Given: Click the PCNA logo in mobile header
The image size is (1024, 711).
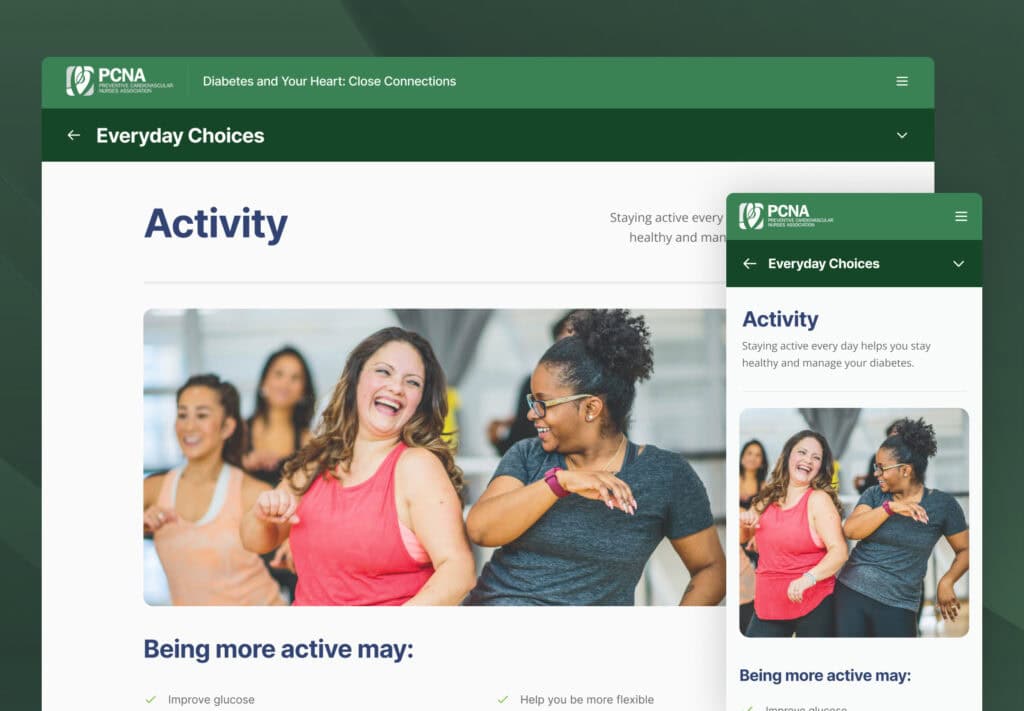Looking at the screenshot, I should [786, 216].
